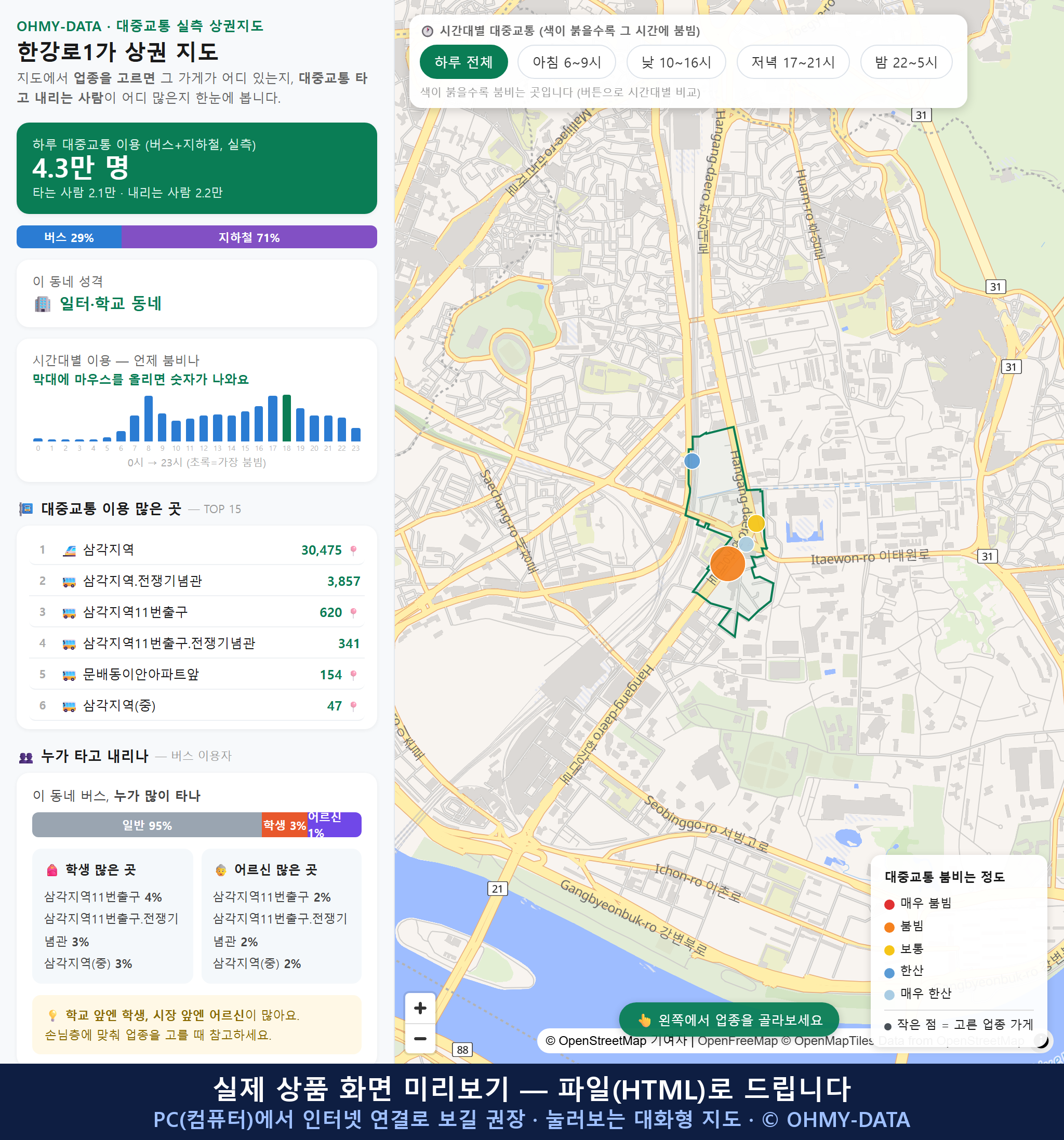Select the 문배동이안아파트앞 list row
1064x1140 pixels.
197,674
